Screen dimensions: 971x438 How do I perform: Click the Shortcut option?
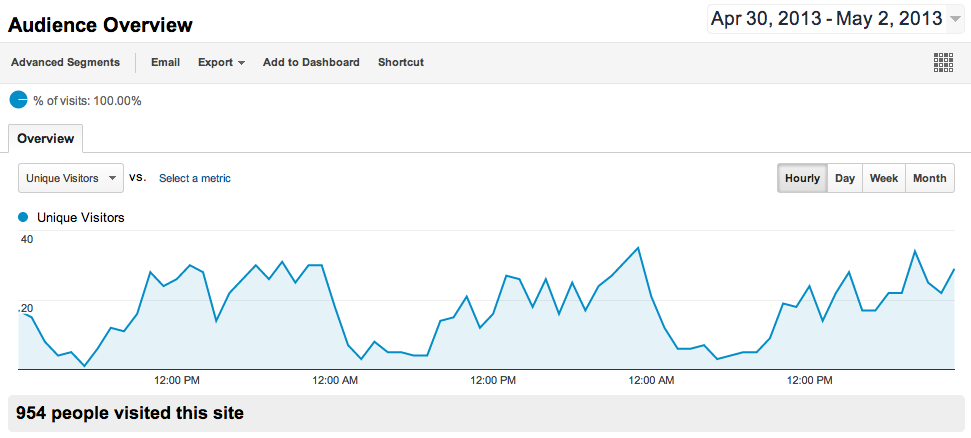pyautogui.click(x=401, y=63)
